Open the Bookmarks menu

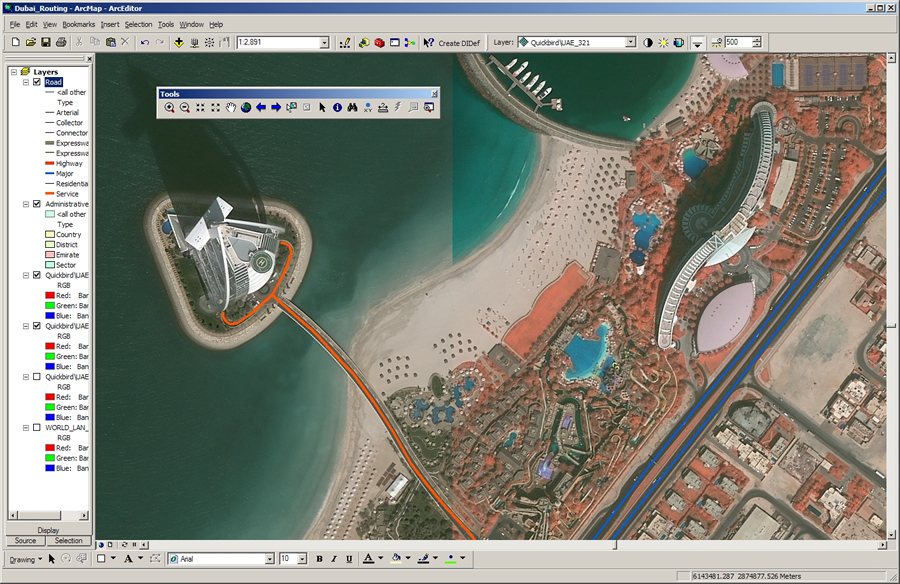79,25
